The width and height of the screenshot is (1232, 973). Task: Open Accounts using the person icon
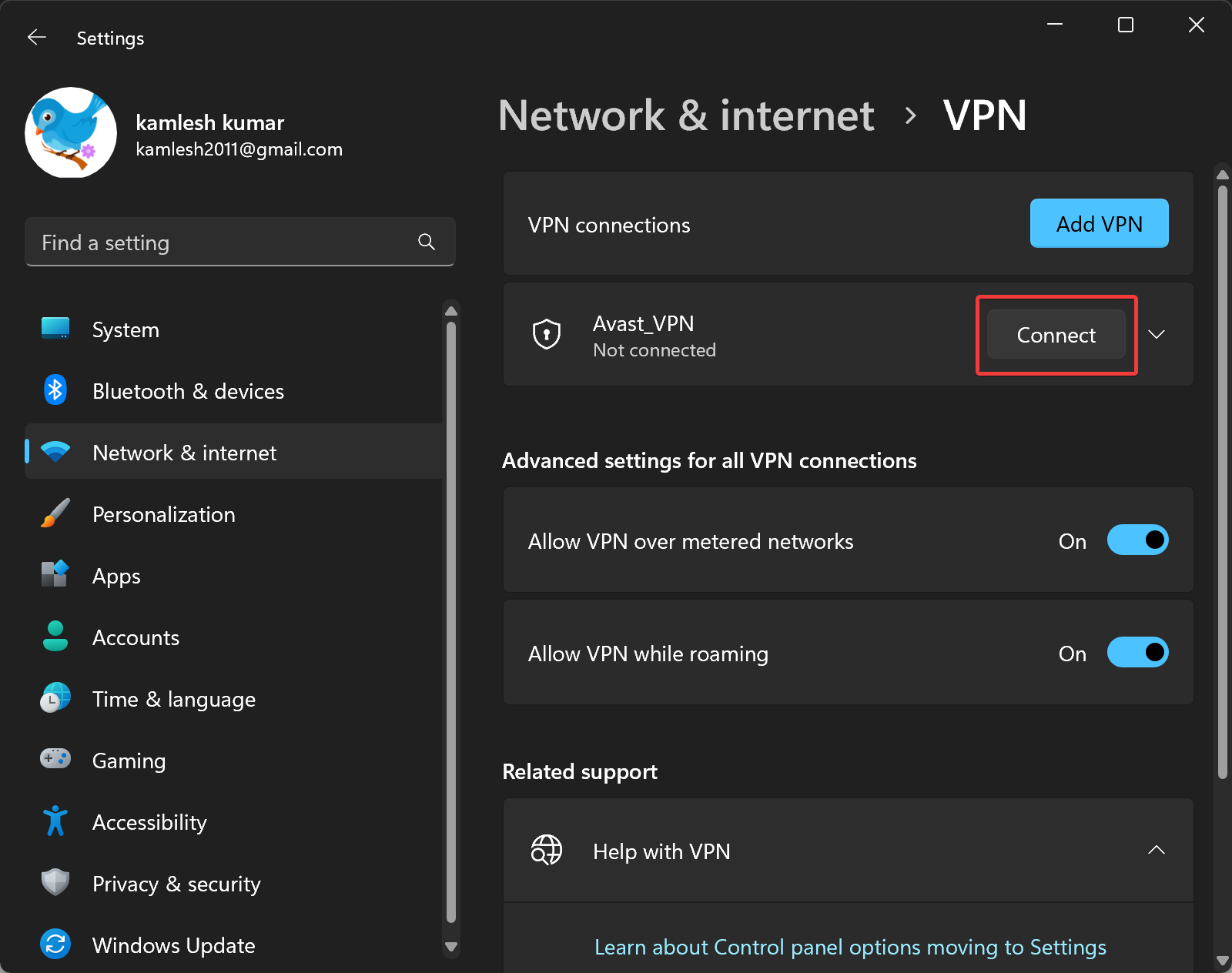(x=55, y=637)
